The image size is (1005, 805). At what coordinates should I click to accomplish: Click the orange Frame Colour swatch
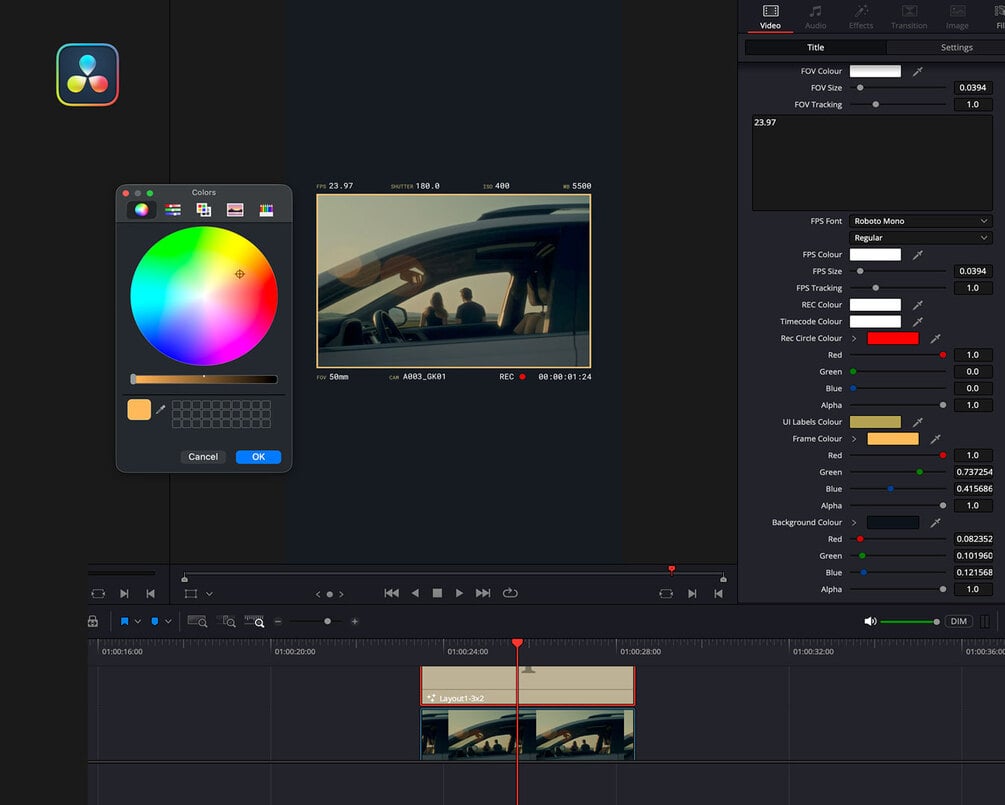(x=892, y=438)
